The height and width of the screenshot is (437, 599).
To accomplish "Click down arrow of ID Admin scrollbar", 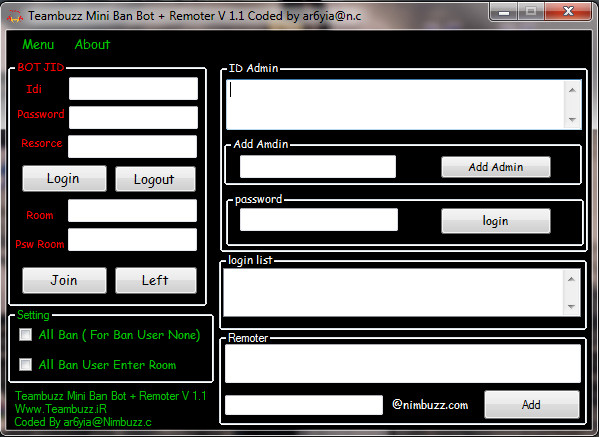I will point(572,120).
